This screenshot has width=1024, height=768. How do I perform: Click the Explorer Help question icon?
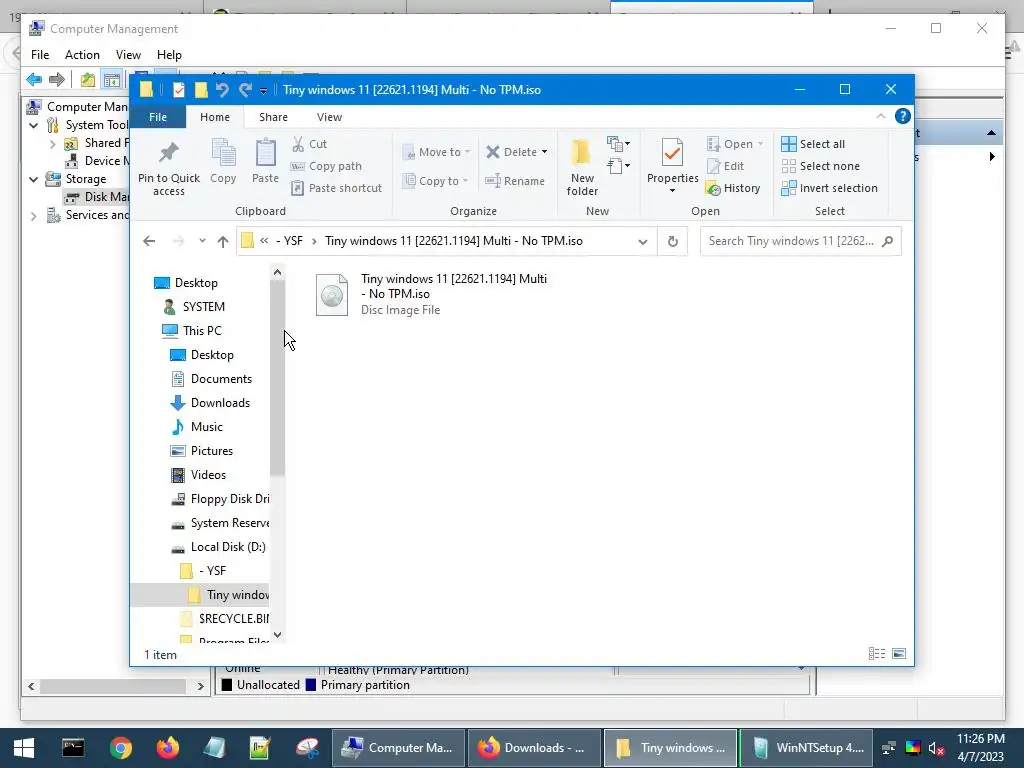point(903,116)
